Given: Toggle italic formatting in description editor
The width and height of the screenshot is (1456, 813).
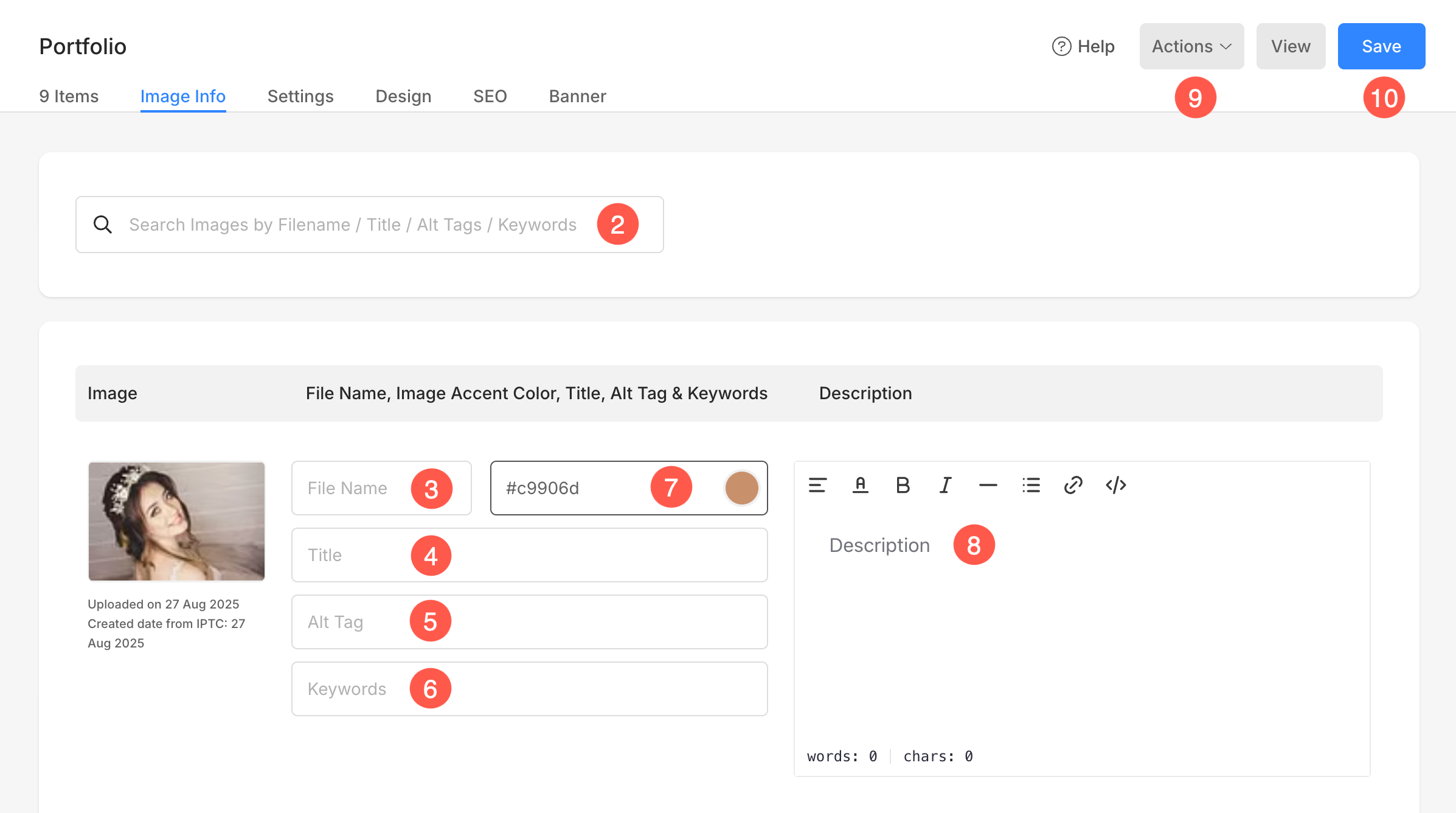Looking at the screenshot, I should [x=945, y=485].
